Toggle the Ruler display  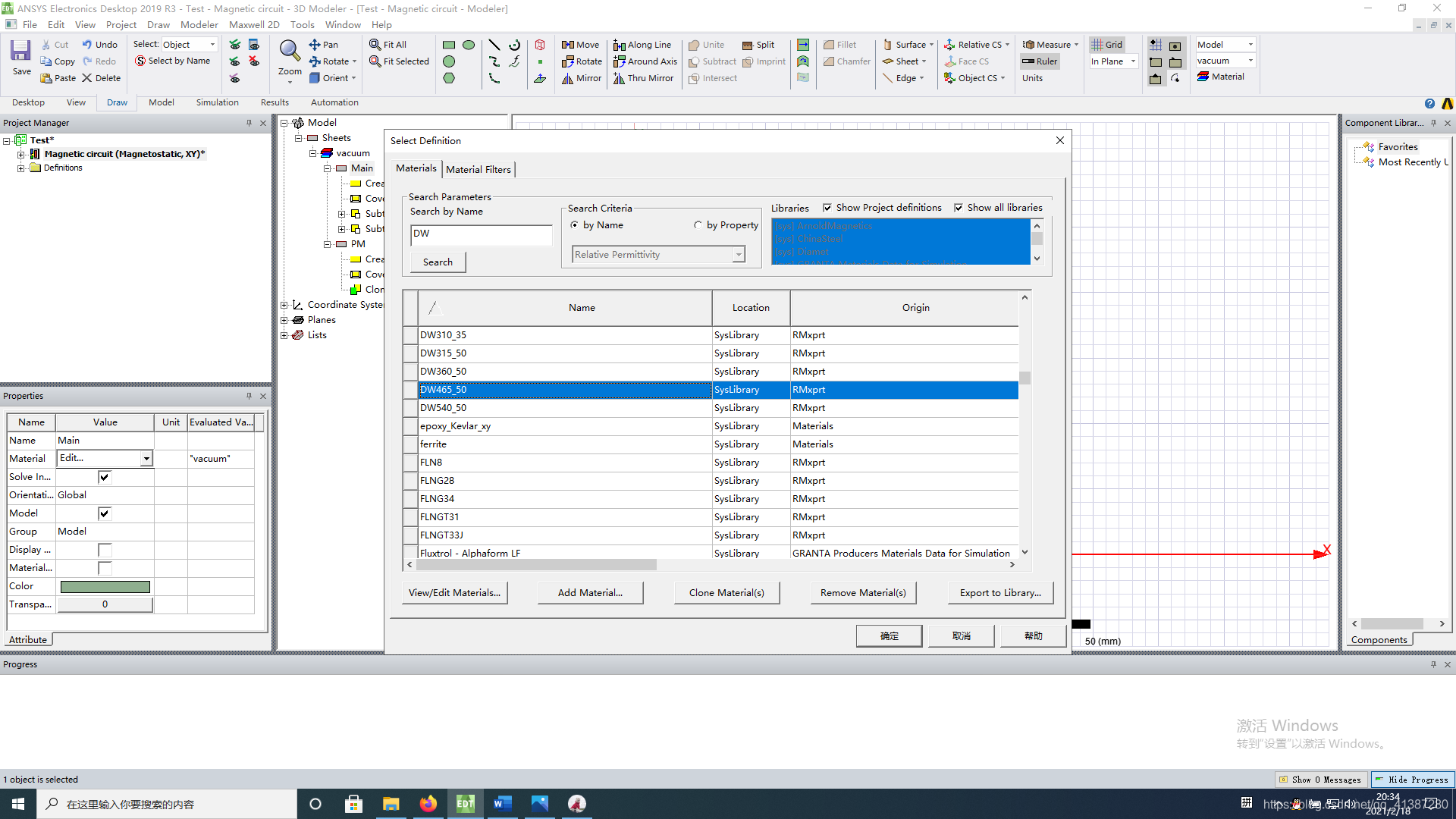1040,61
